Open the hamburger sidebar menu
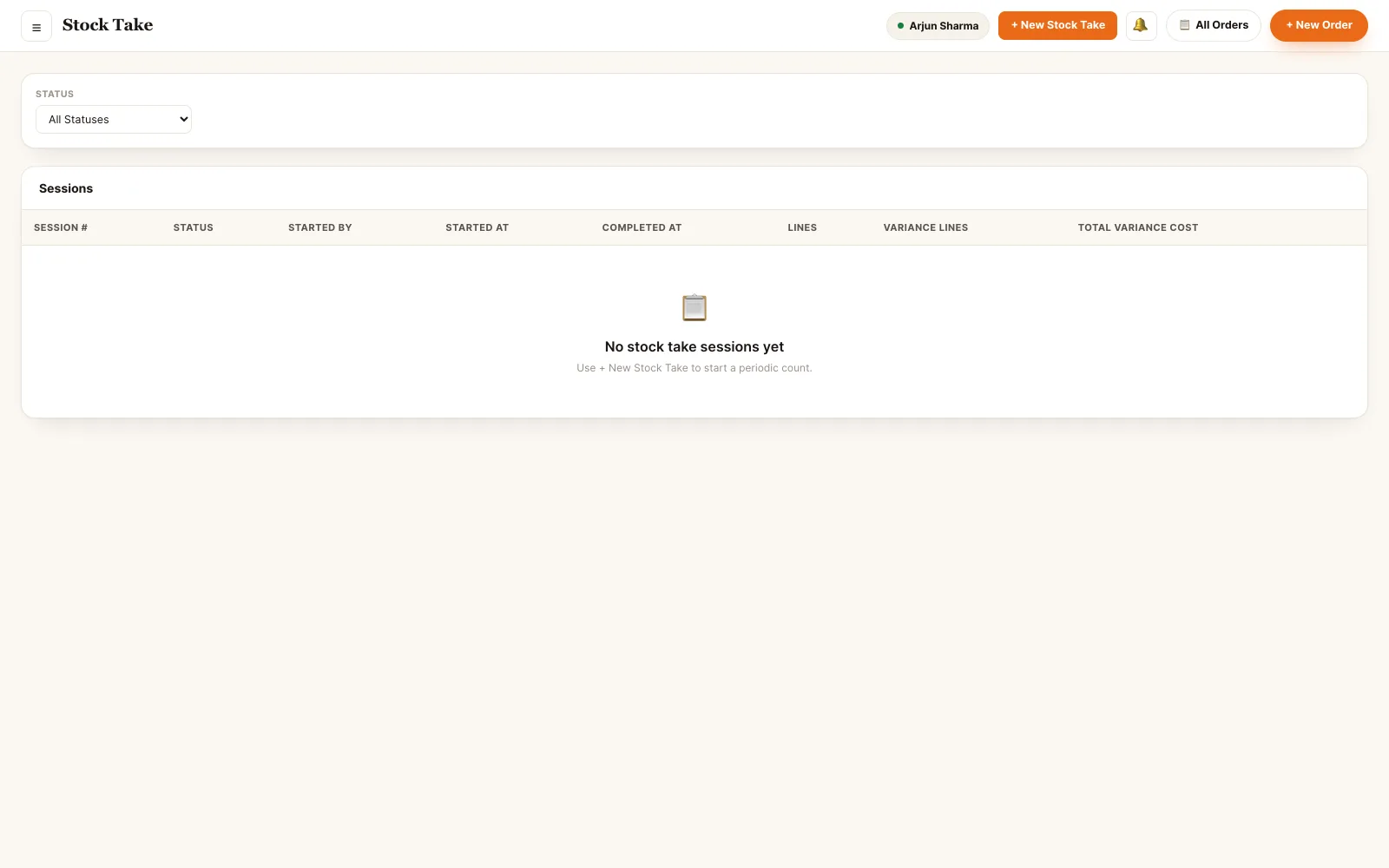This screenshot has height=868, width=1389. tap(36, 26)
